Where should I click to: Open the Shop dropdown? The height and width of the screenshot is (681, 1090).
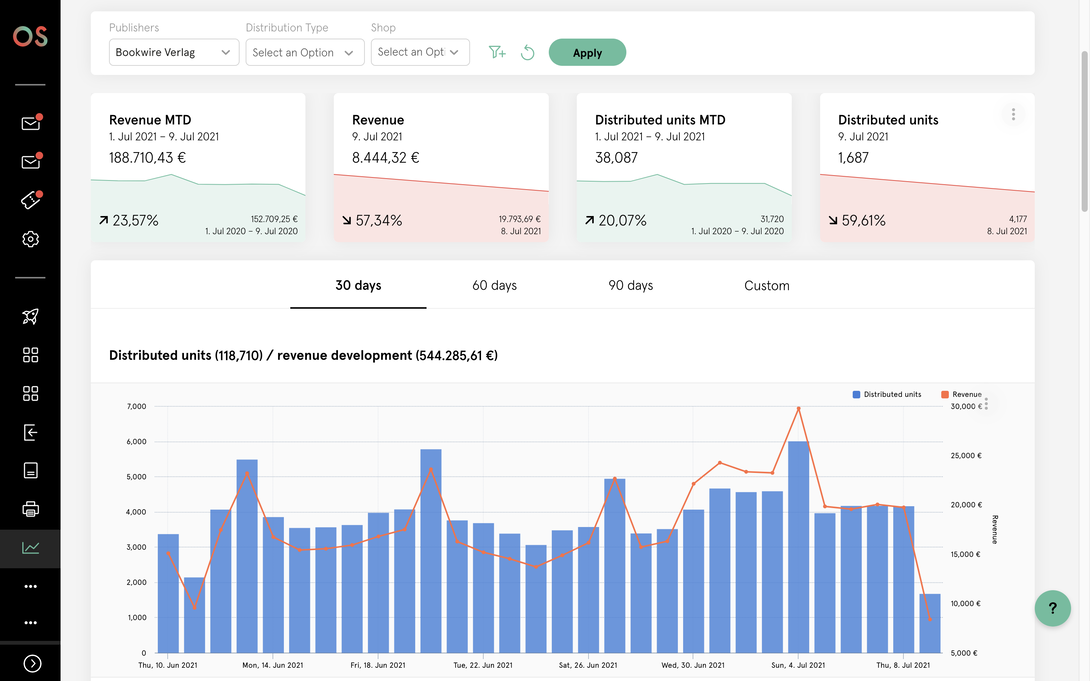coord(420,52)
